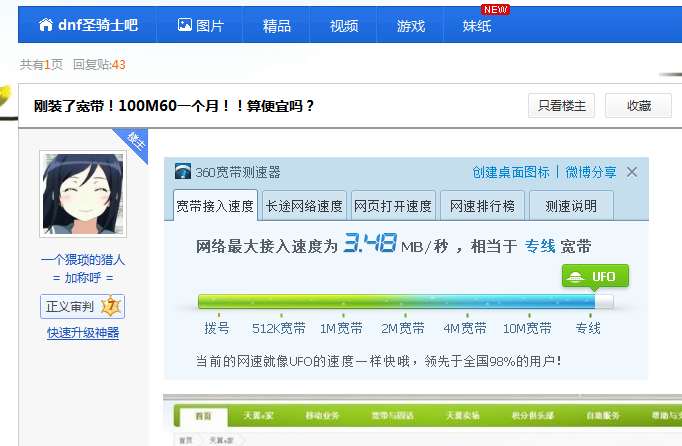The image size is (682, 446).
Task: Click the 4M宽带 scale label
Action: (465, 328)
